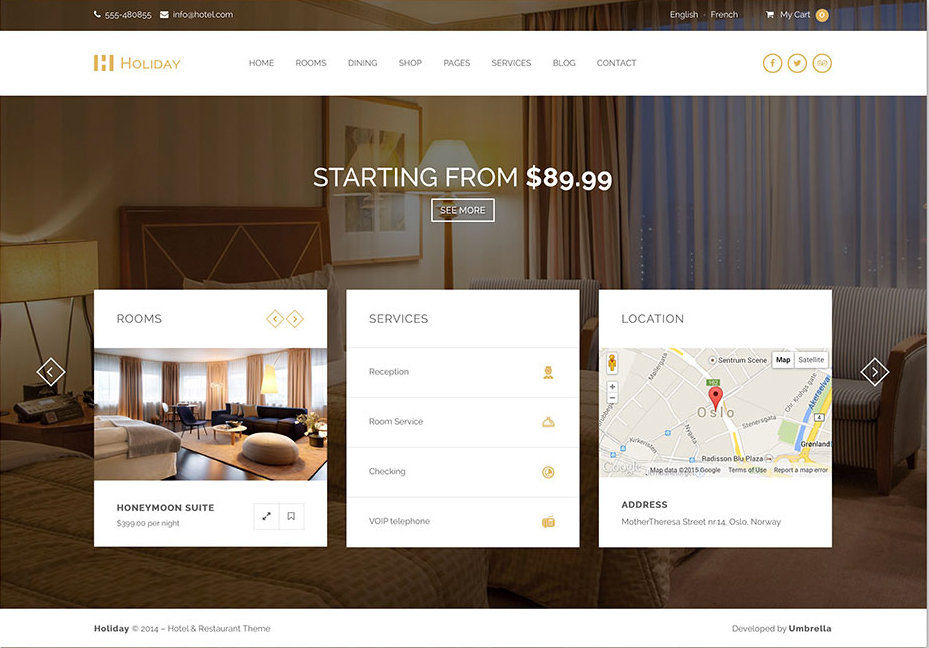The width and height of the screenshot is (929, 648).
Task: Open the Facebook social icon
Action: tap(772, 63)
